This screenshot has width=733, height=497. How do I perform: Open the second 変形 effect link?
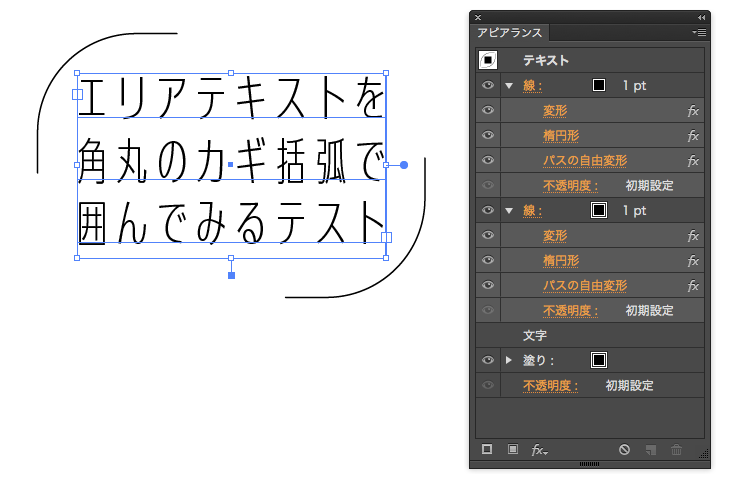pyautogui.click(x=555, y=236)
